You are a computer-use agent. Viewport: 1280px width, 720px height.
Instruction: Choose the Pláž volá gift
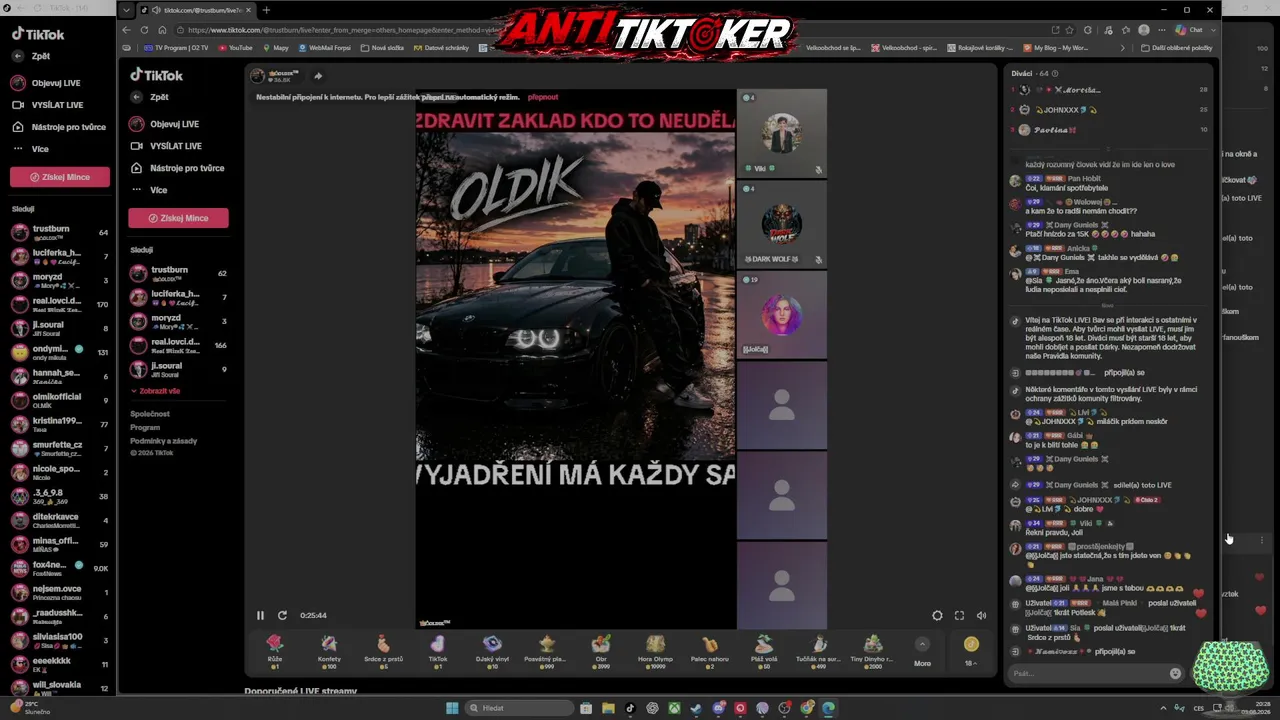tap(764, 650)
